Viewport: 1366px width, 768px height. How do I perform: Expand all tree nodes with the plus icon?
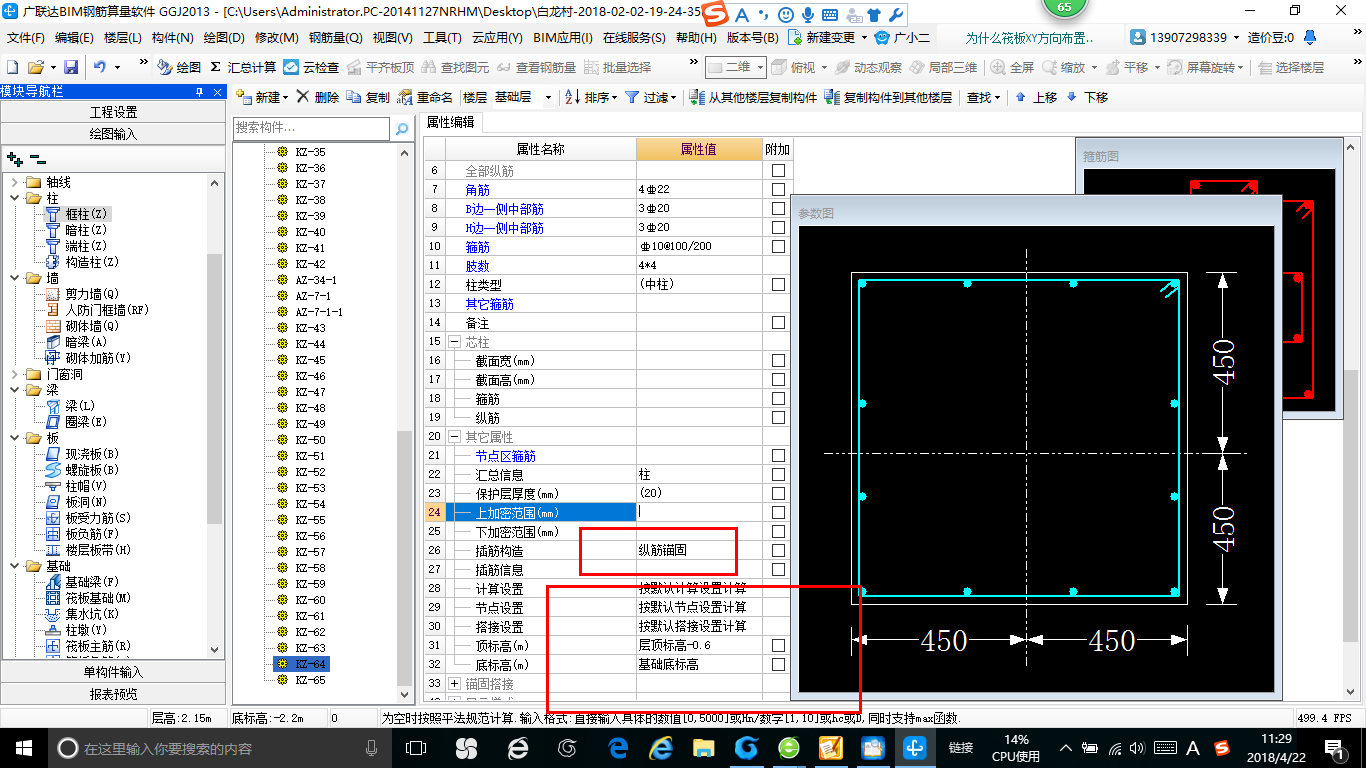(14, 159)
